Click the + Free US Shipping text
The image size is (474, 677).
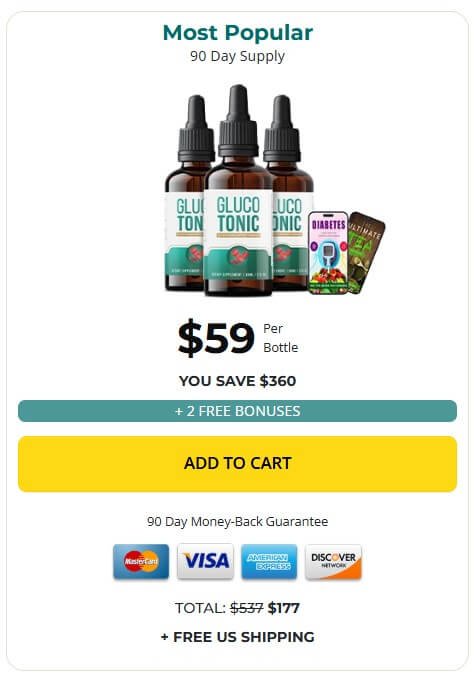[237, 637]
